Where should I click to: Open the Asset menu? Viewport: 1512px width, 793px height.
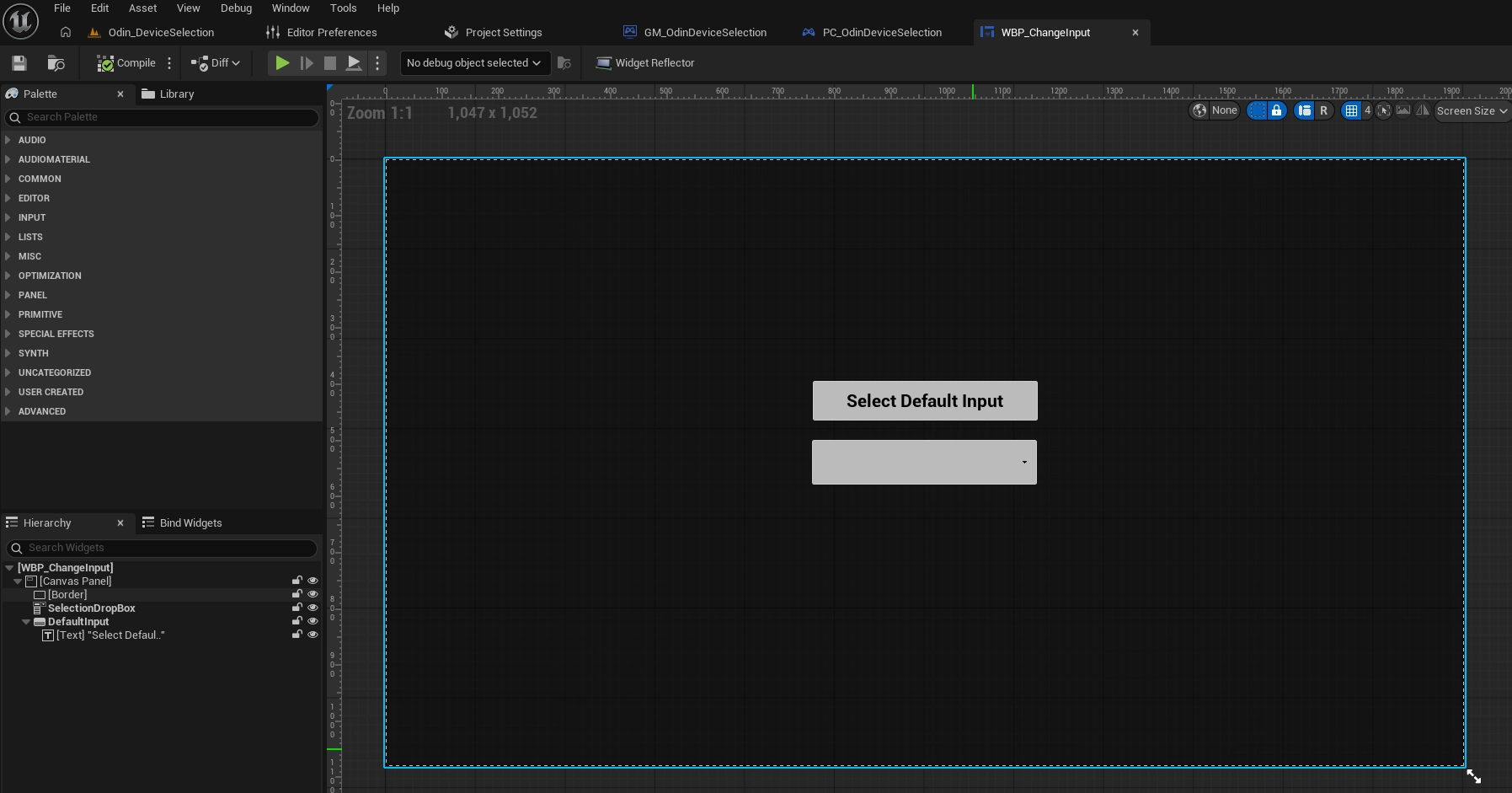click(142, 8)
